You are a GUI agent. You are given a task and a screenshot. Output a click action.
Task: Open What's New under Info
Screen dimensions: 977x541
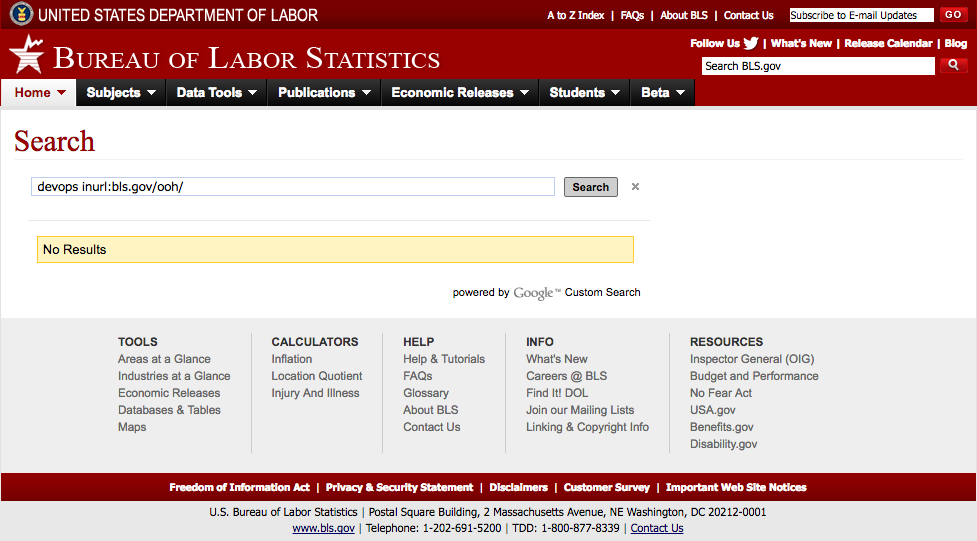tap(556, 359)
